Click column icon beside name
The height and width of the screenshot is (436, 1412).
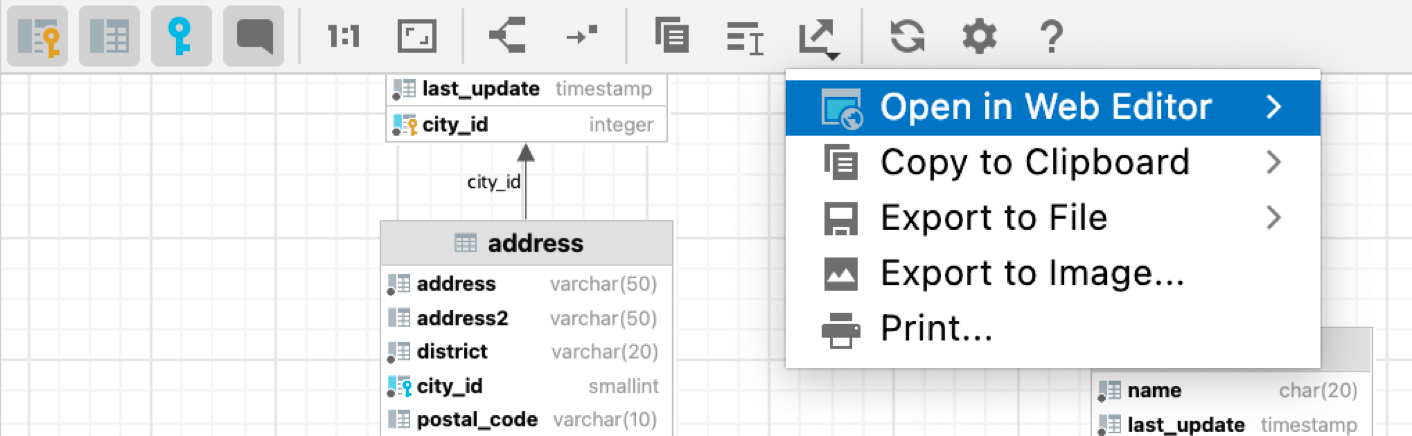point(1109,391)
